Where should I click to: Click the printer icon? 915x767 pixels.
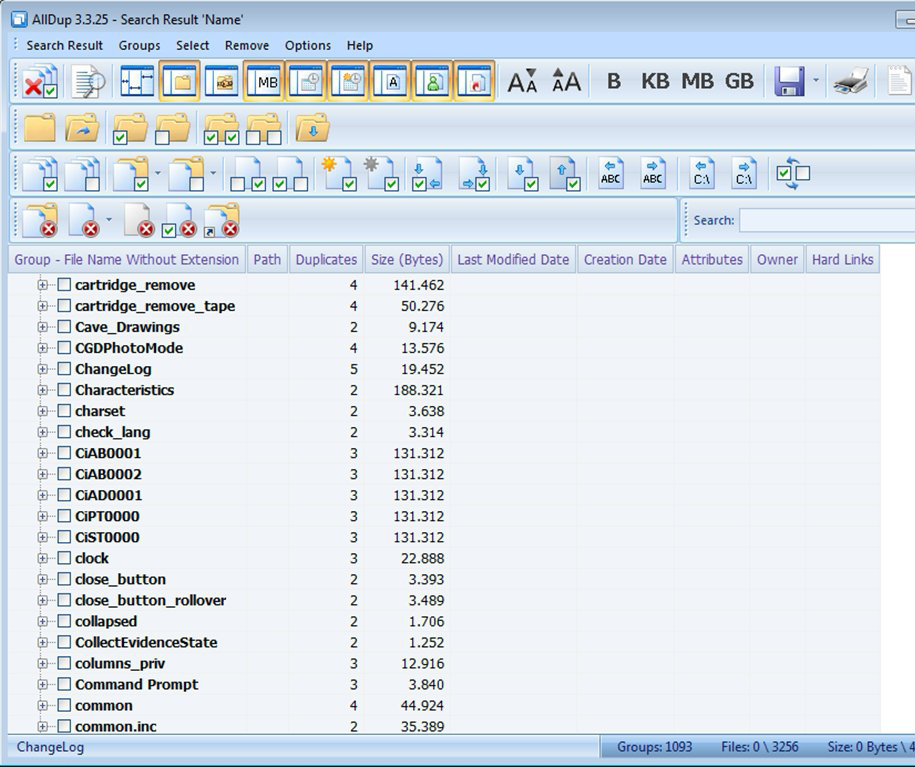[x=851, y=81]
